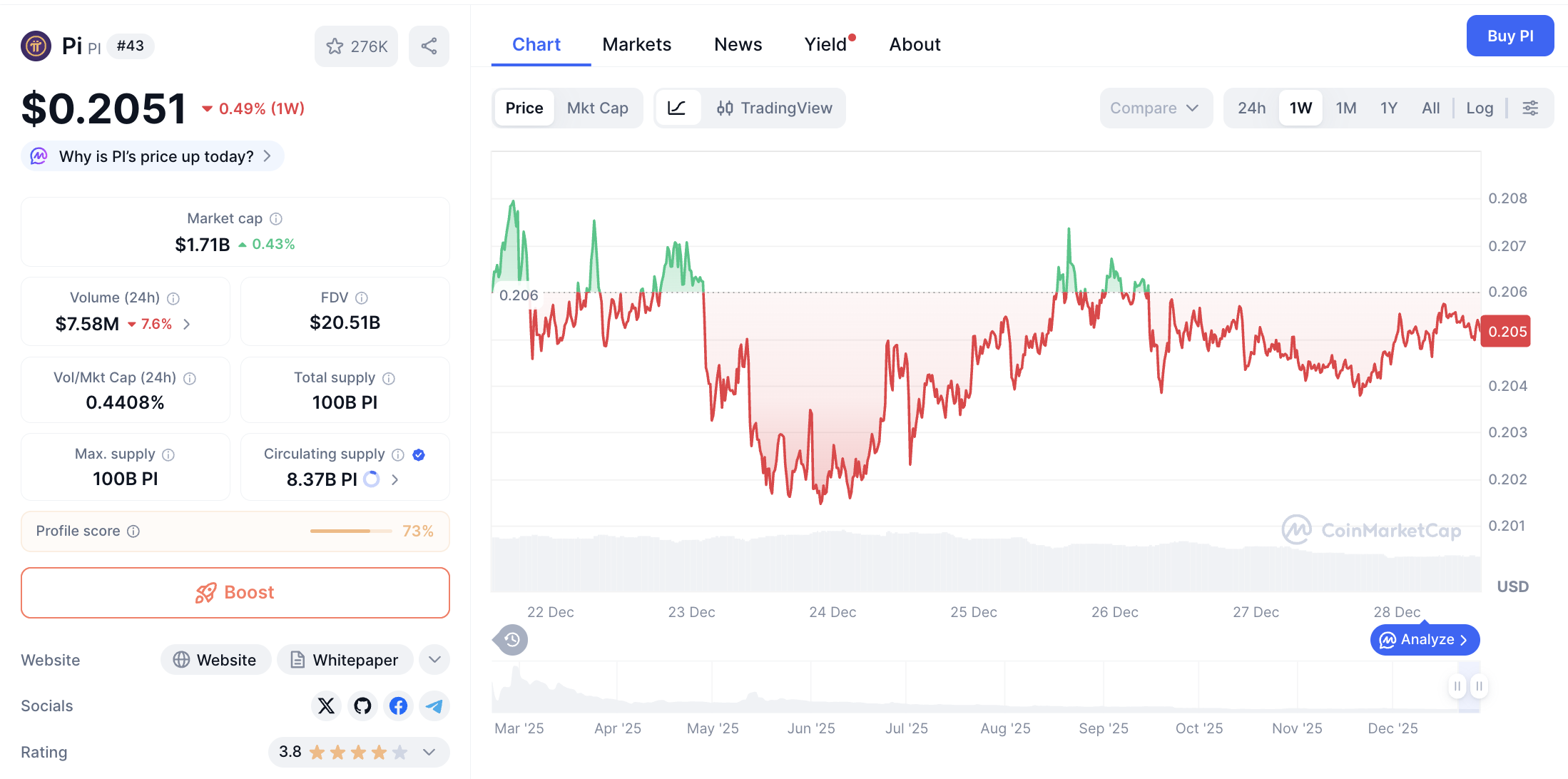This screenshot has height=779, width=1568.
Task: Select the 1M time range
Action: [x=1346, y=108]
